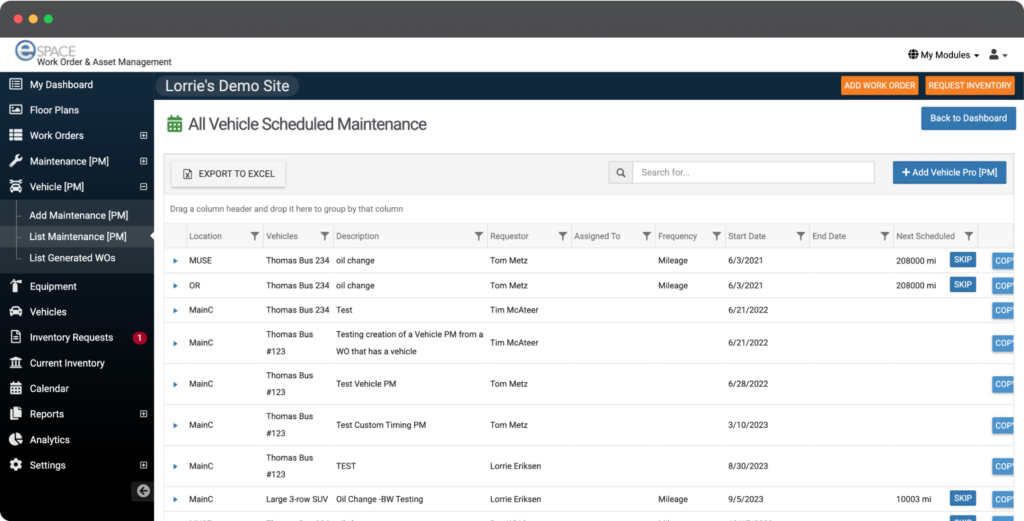The width and height of the screenshot is (1024, 521).
Task: Open Floor Plans via its image icon
Action: 16,110
